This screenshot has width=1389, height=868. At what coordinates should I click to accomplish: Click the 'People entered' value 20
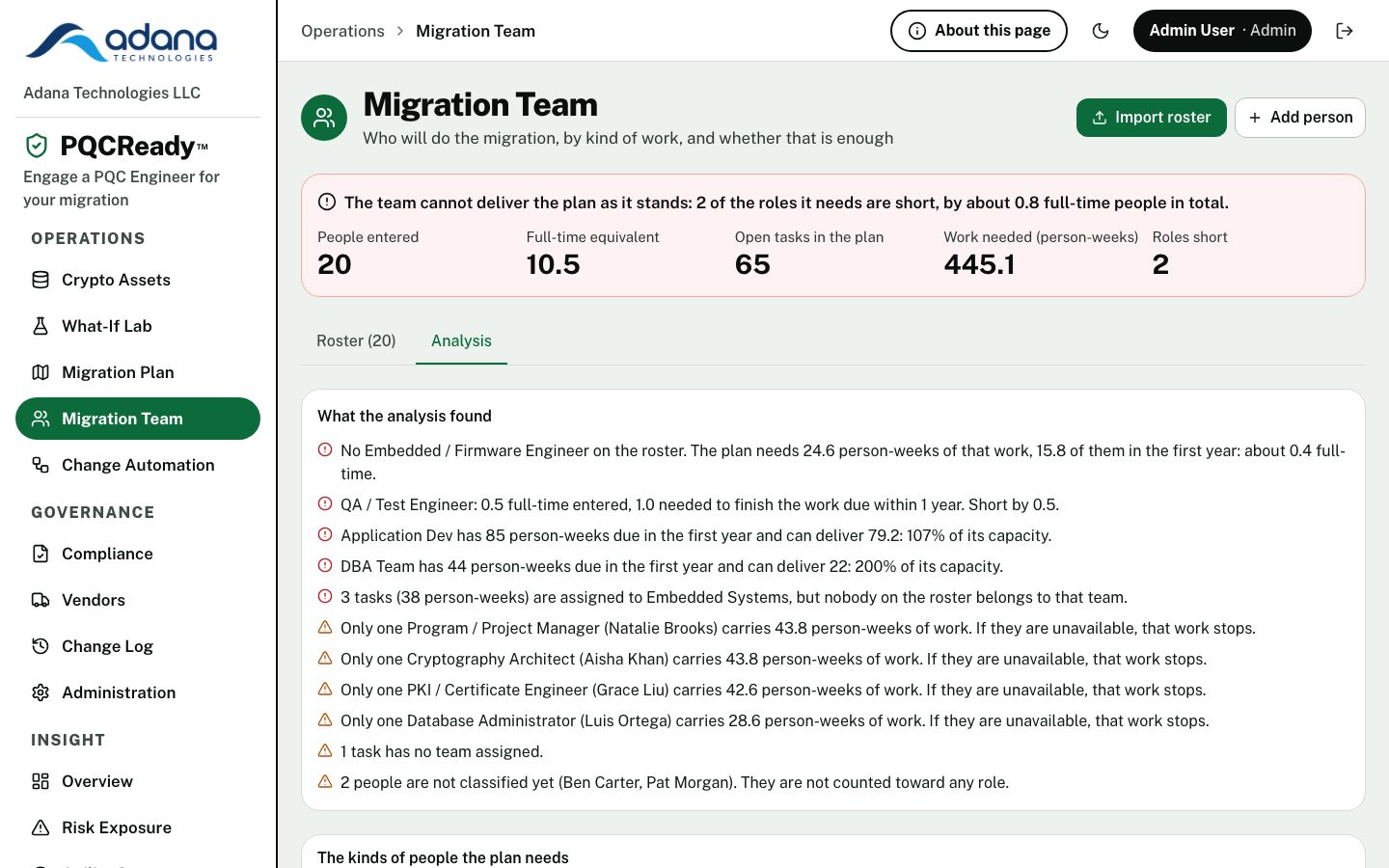coord(335,264)
